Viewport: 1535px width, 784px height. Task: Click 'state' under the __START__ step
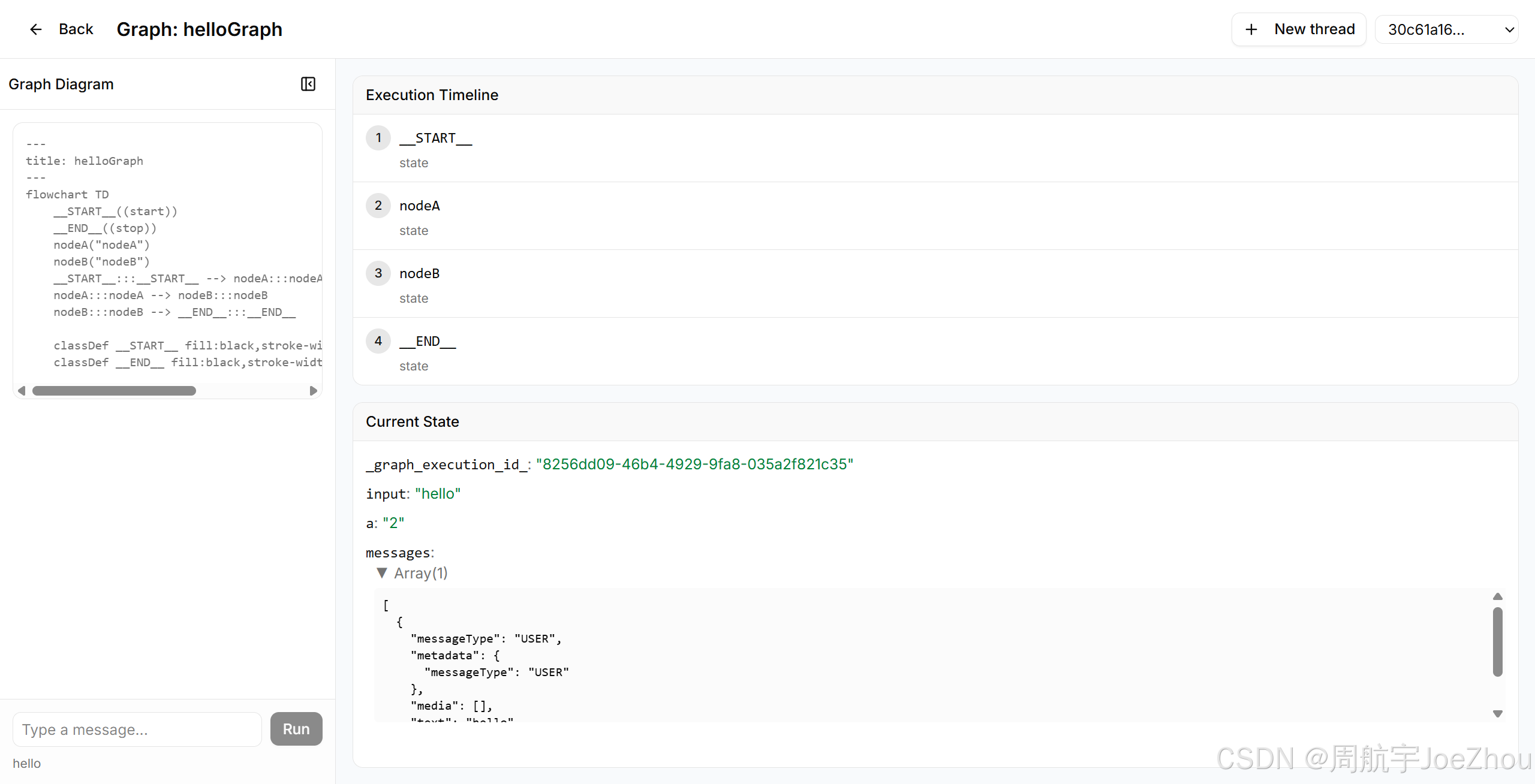pyautogui.click(x=414, y=163)
